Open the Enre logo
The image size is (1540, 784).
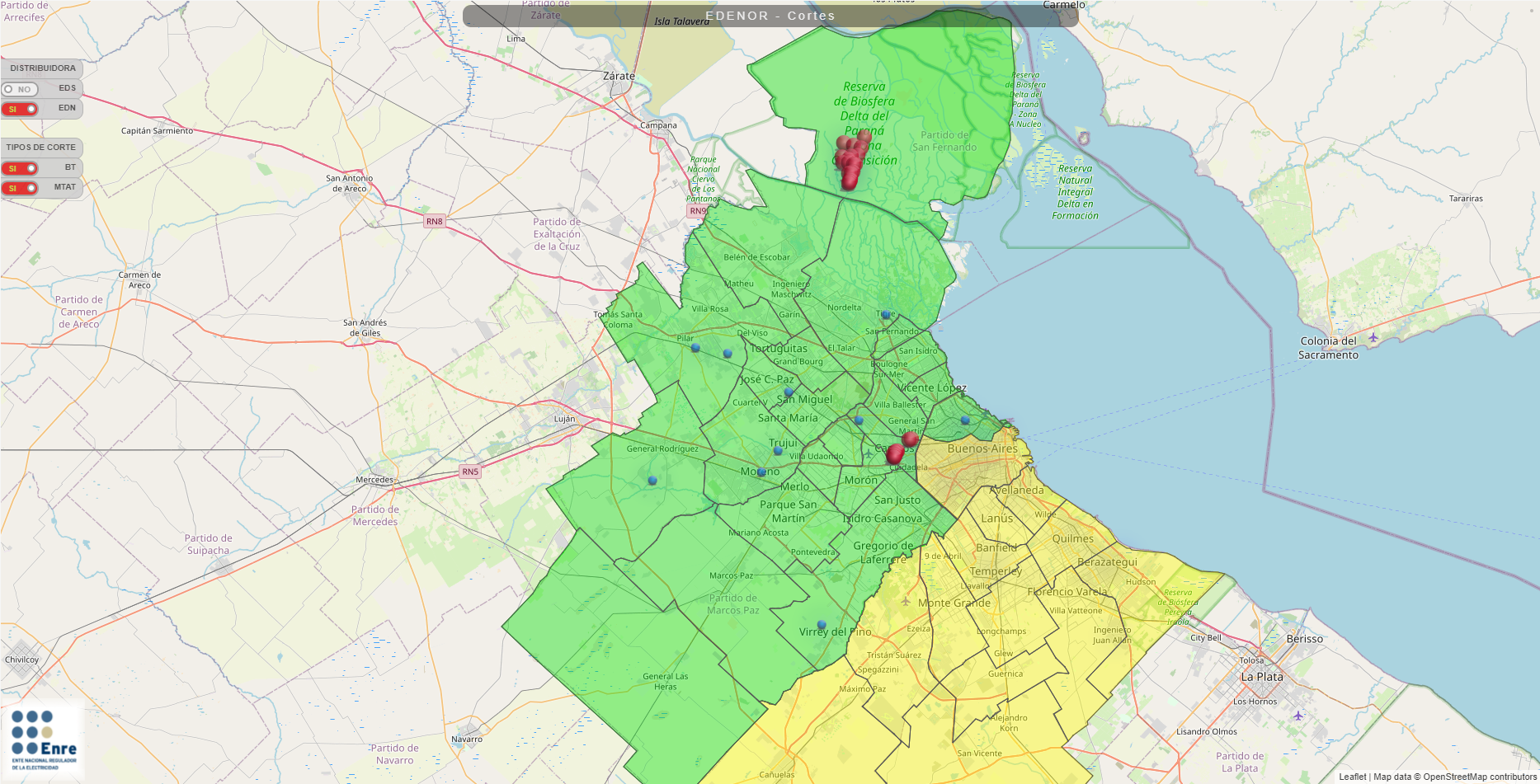coord(43,740)
